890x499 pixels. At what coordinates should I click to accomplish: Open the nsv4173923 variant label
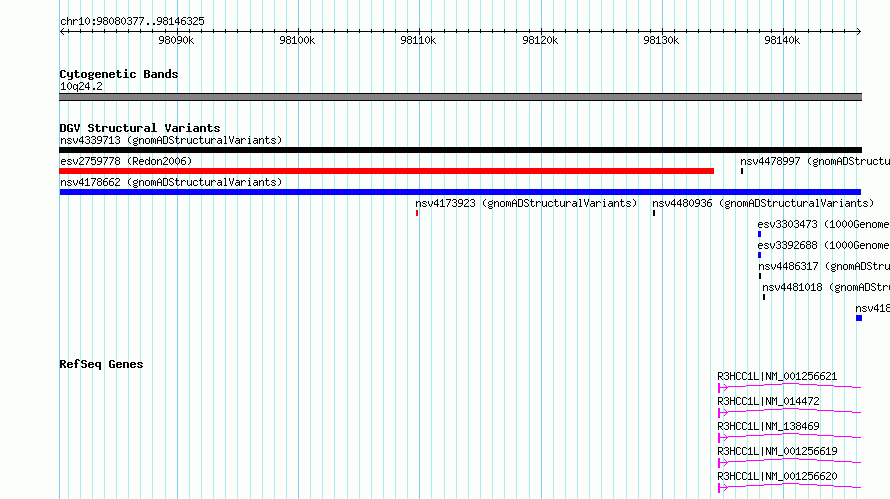526,203
